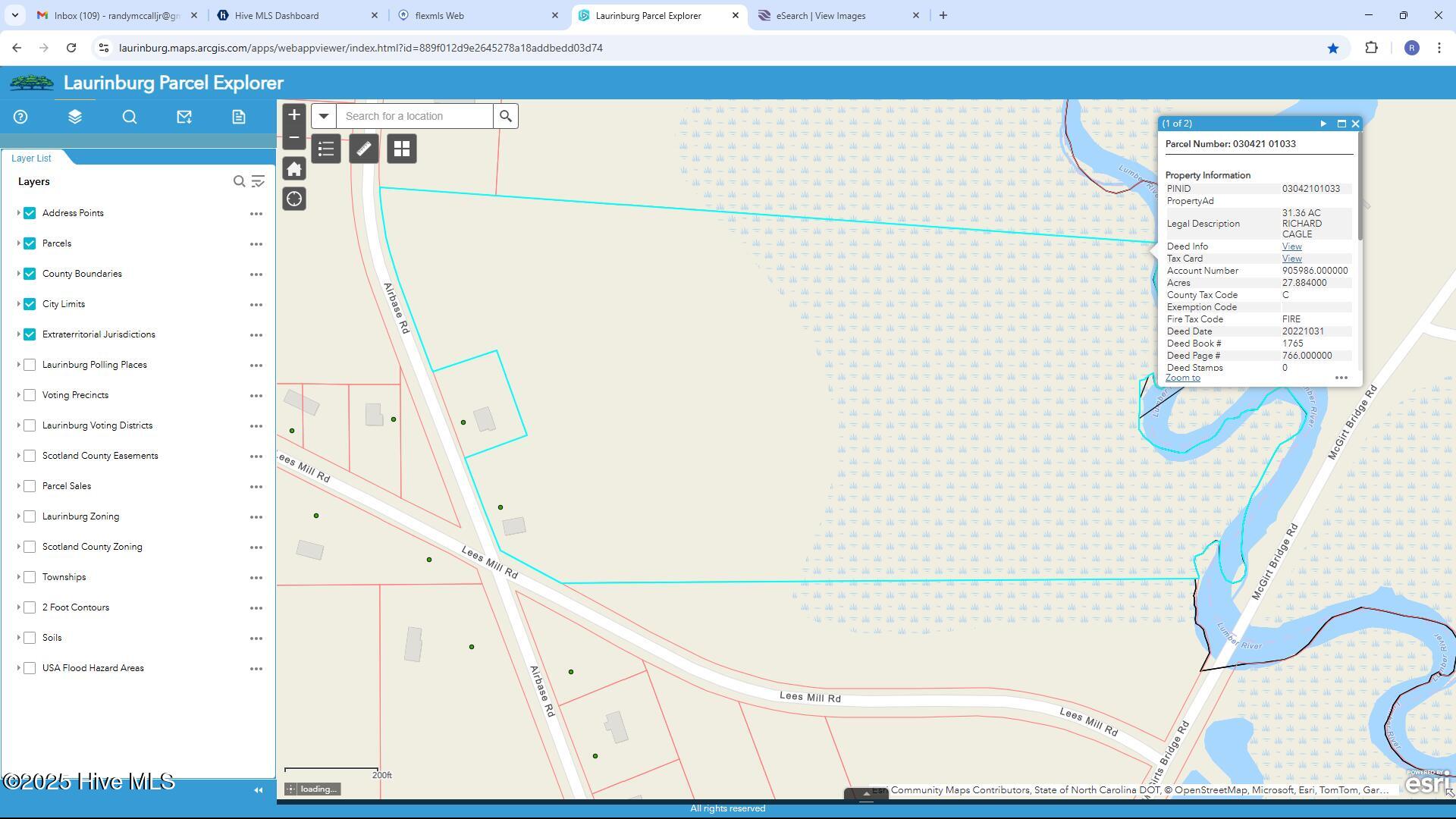
Task: Open the Basemap Gallery icon
Action: pyautogui.click(x=401, y=149)
